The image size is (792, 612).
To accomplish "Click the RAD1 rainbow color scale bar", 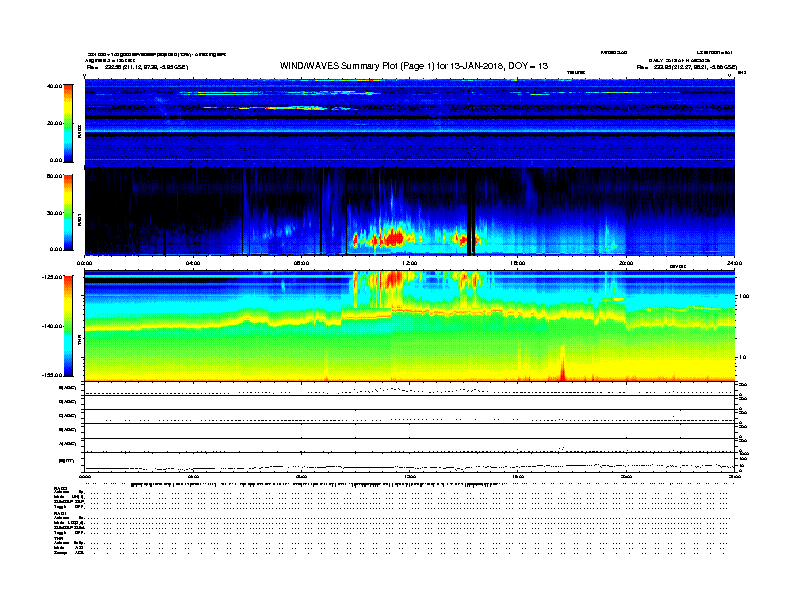I will tap(68, 213).
